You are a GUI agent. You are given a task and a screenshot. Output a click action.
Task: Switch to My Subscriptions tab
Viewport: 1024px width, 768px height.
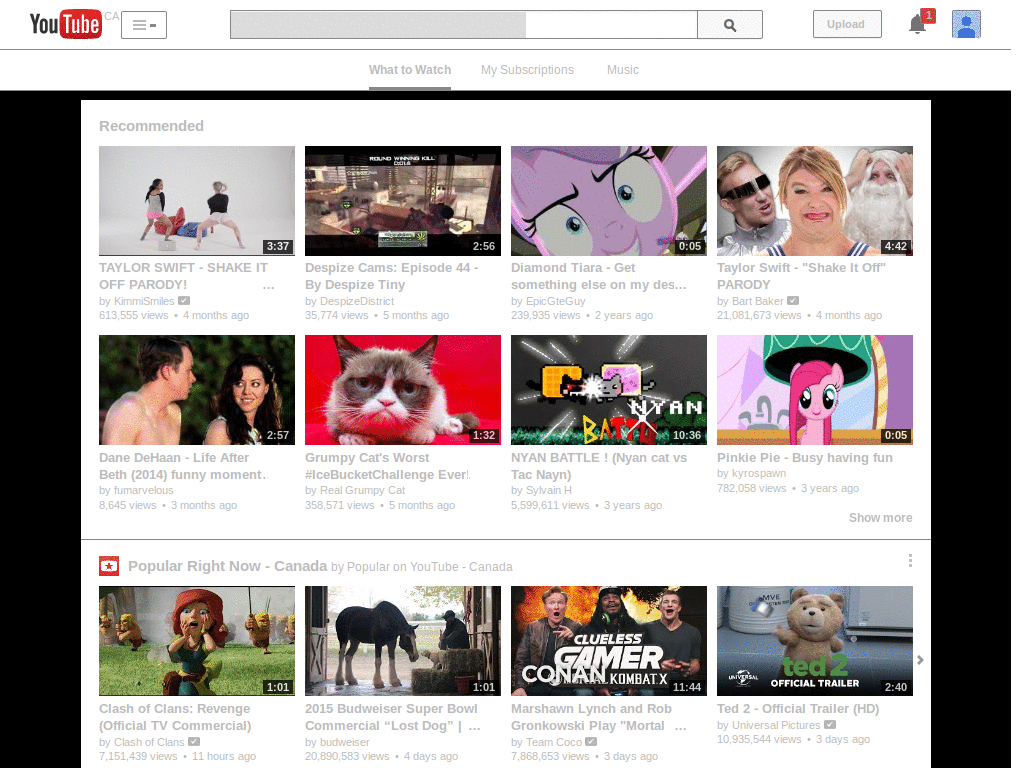pyautogui.click(x=527, y=70)
